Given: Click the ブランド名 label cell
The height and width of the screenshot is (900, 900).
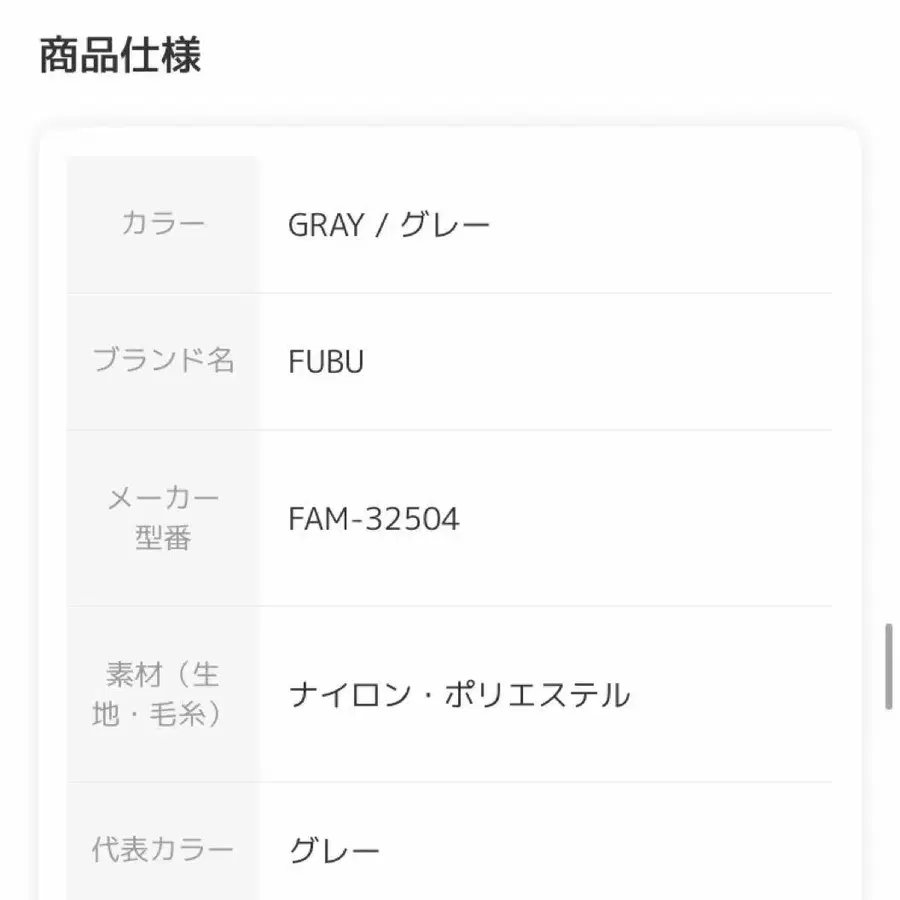Looking at the screenshot, I should click(x=163, y=361).
